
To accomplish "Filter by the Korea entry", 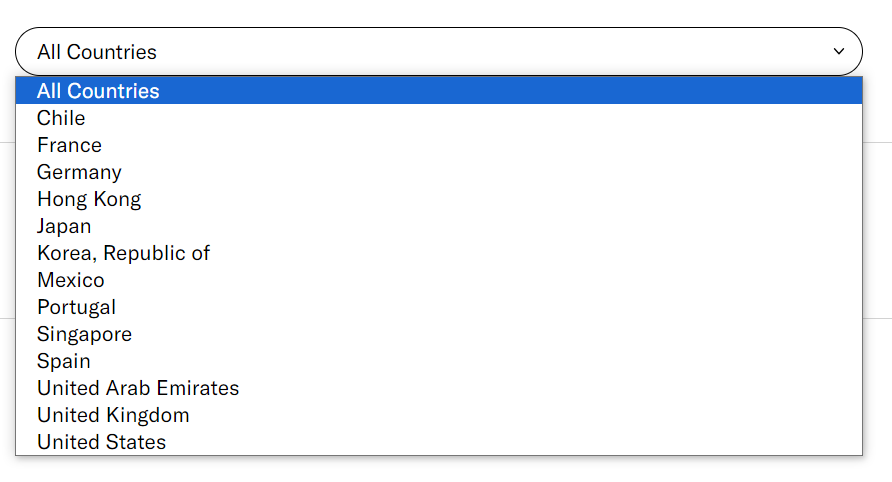I will point(123,253).
